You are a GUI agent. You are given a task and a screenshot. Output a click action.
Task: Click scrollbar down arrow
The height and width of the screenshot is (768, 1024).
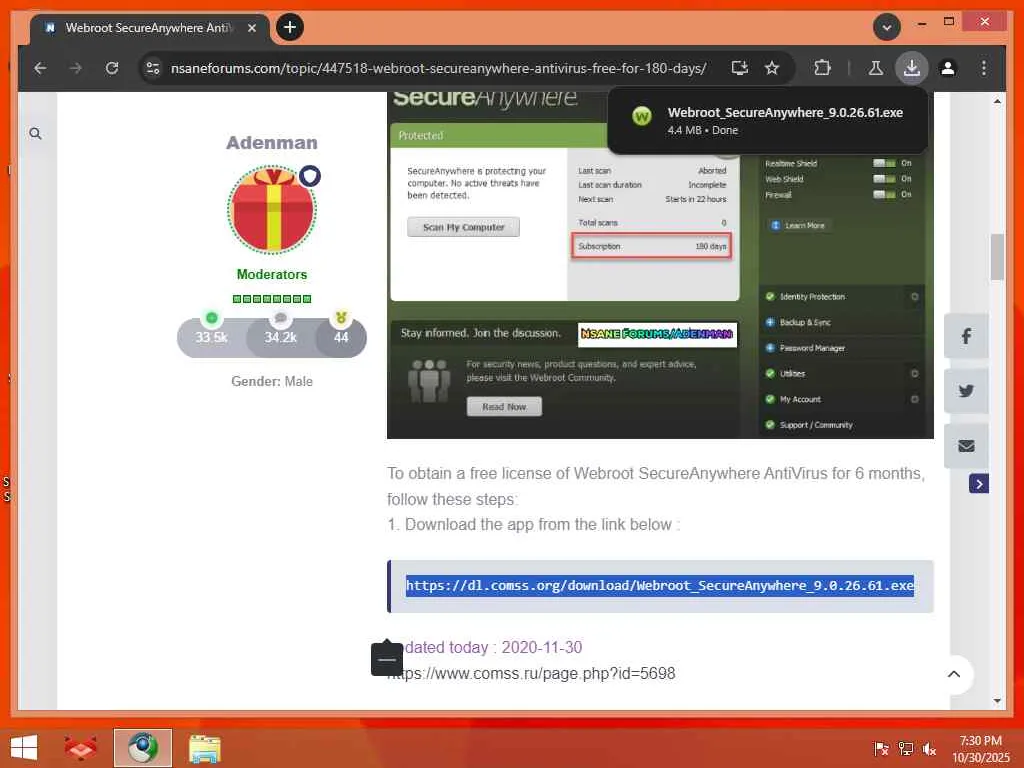[997, 701]
